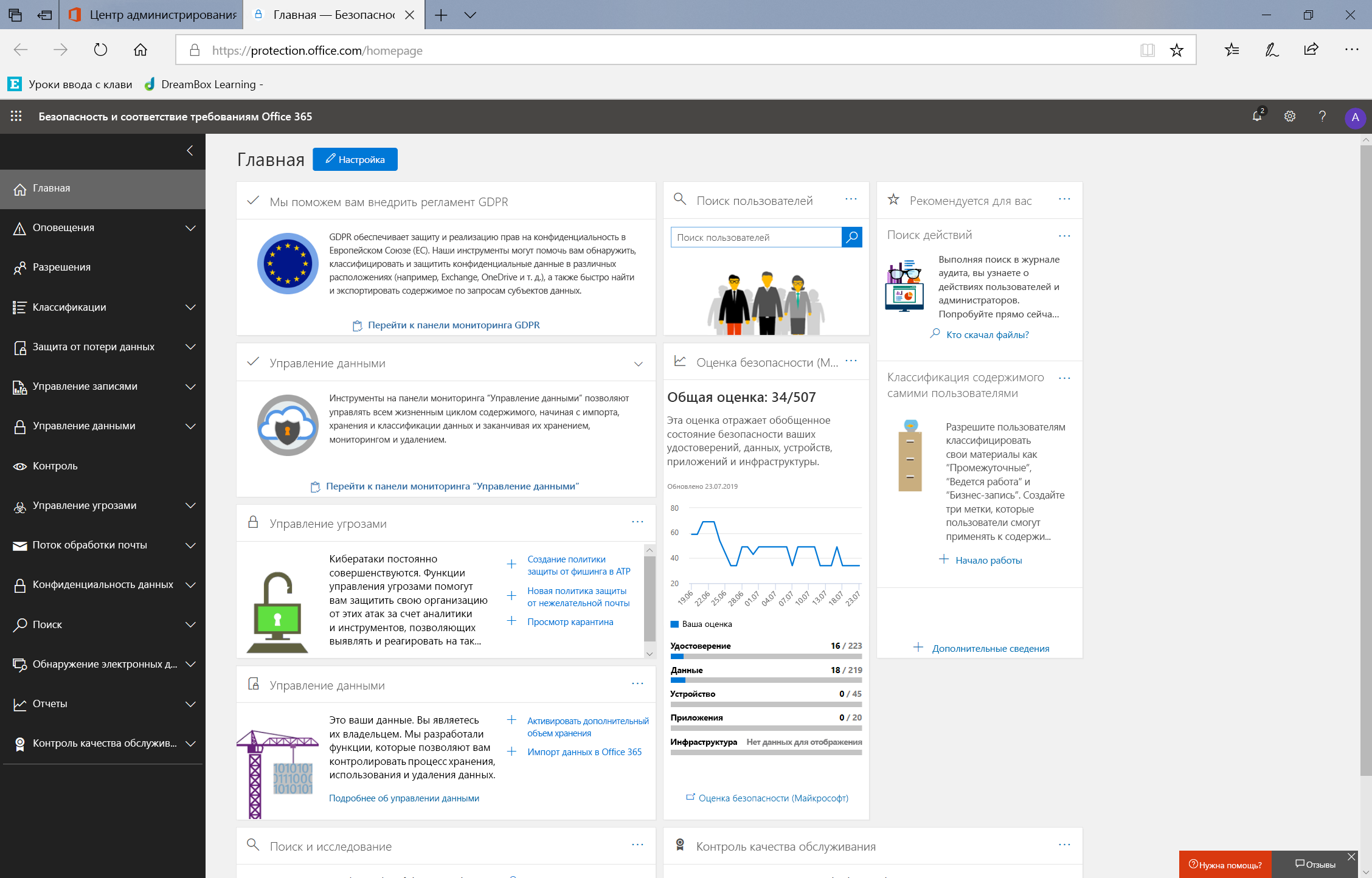Click Начало работы link
Screen dimensions: 1372x878
pyautogui.click(x=988, y=561)
